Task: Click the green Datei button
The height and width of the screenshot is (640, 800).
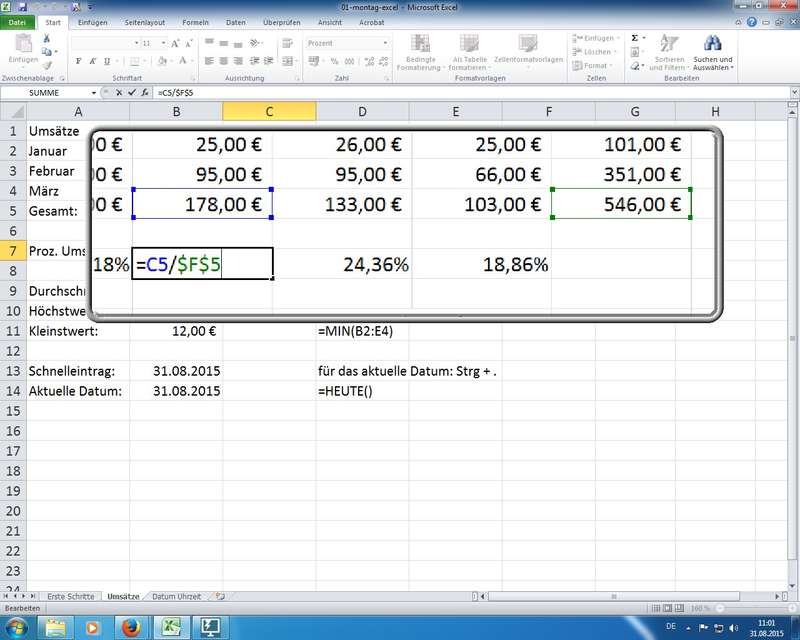Action: [19, 22]
